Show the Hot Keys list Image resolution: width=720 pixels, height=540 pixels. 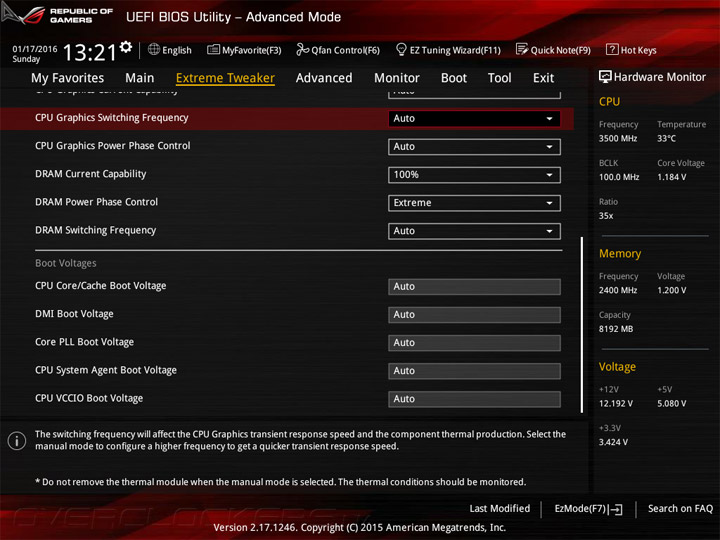click(631, 50)
